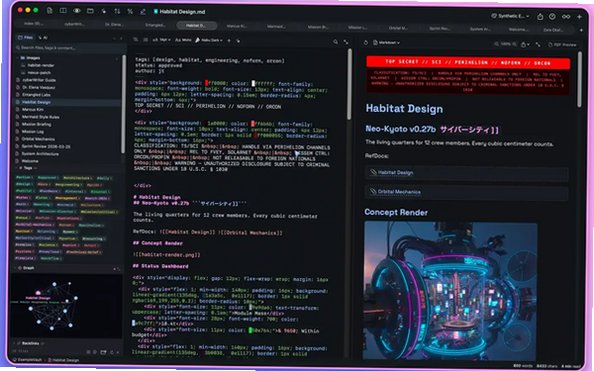The image size is (594, 371).
Task: Click the plus icon in the title bar
Action: click(579, 17)
